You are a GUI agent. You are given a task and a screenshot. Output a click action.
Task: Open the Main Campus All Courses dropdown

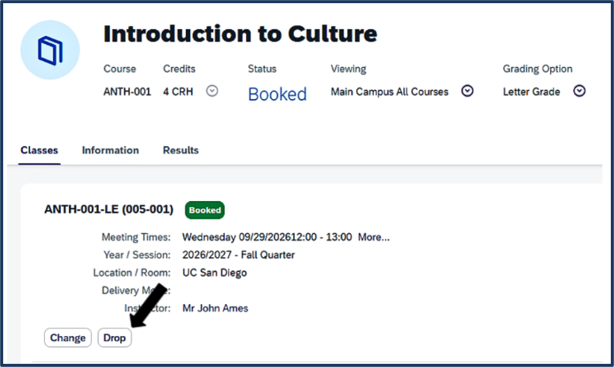pyautogui.click(x=467, y=91)
